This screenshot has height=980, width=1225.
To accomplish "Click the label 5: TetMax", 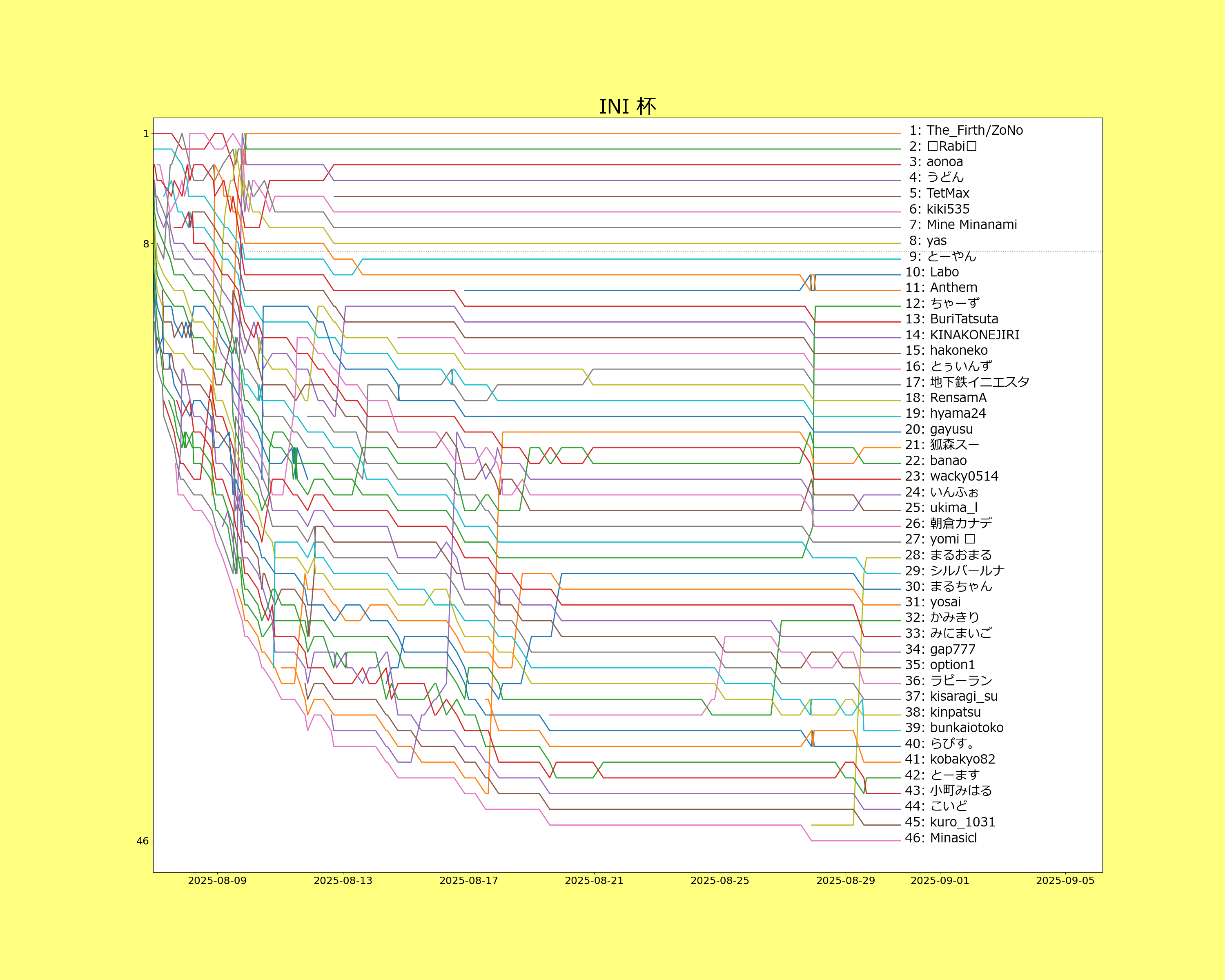I will pos(939,193).
